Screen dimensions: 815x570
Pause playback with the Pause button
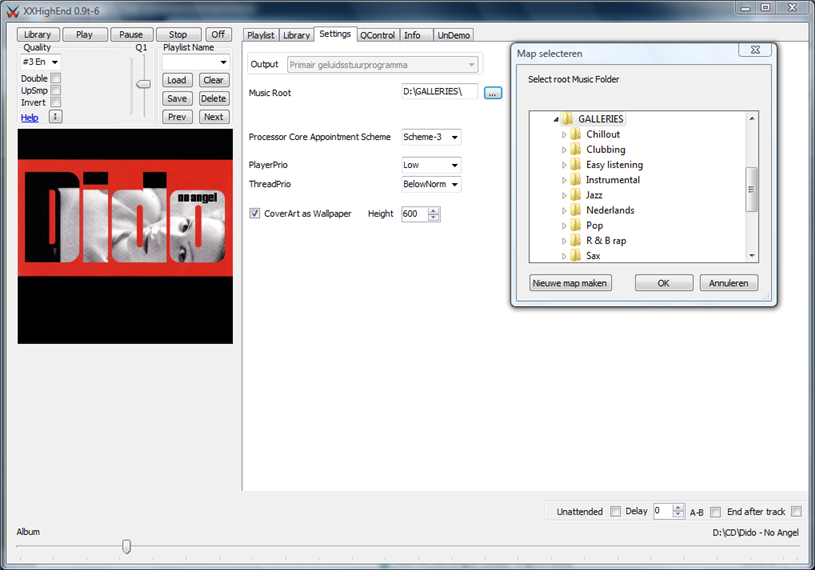pos(131,34)
